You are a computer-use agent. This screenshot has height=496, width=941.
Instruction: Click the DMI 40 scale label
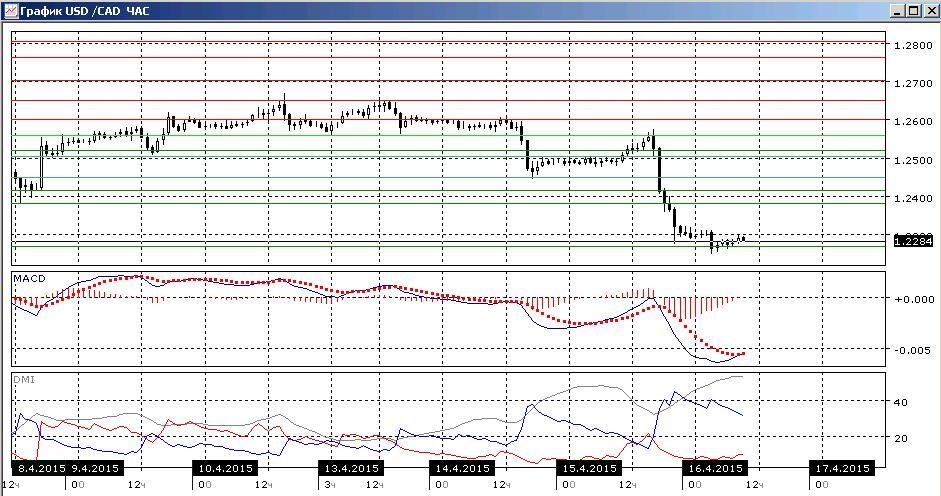(901, 402)
